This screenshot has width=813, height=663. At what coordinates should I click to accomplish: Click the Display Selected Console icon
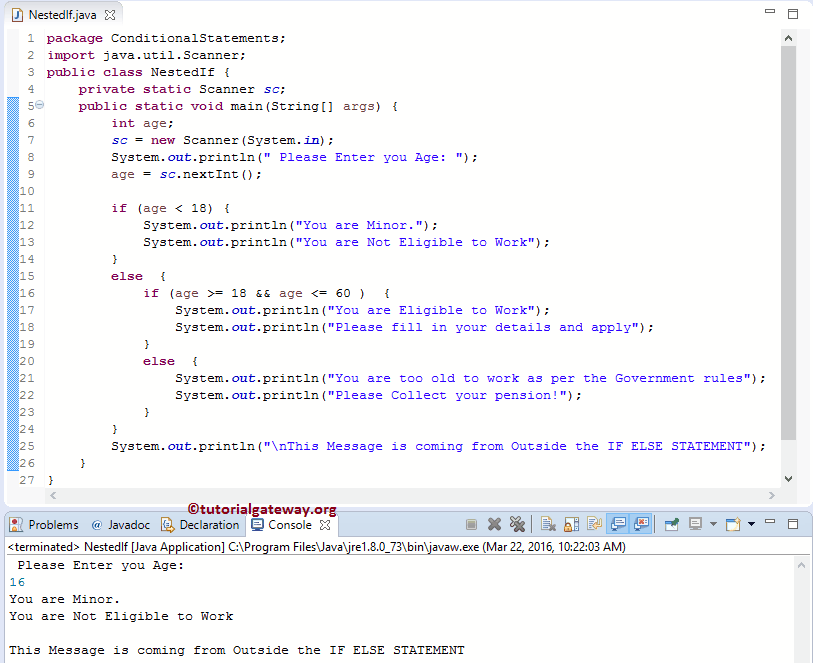coord(697,523)
